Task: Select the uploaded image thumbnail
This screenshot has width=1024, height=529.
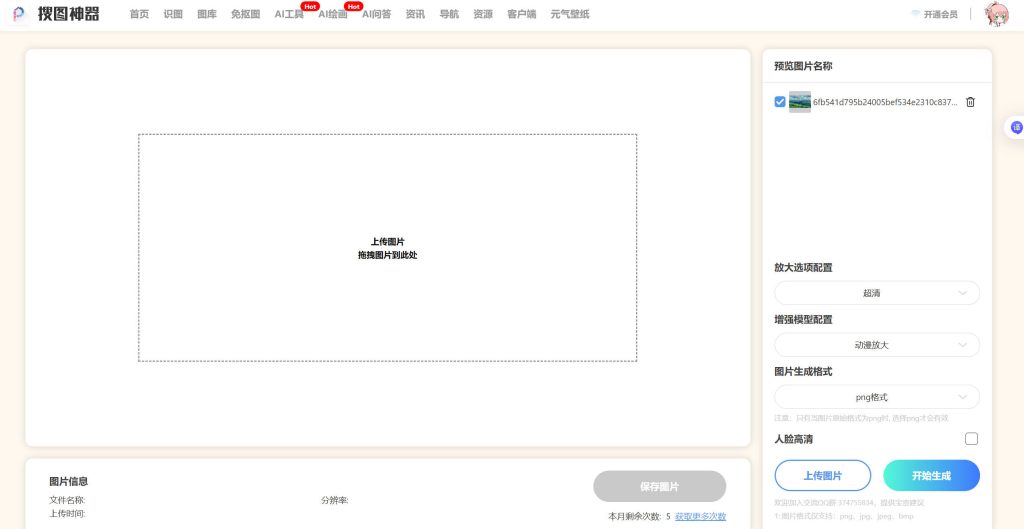Action: click(800, 102)
